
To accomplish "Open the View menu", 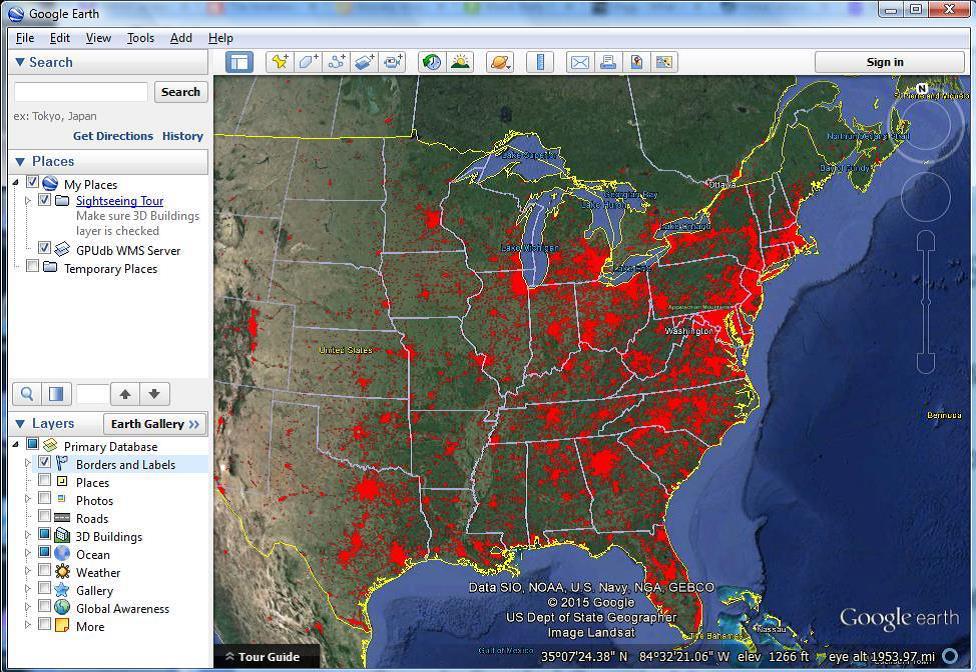I will pos(98,38).
